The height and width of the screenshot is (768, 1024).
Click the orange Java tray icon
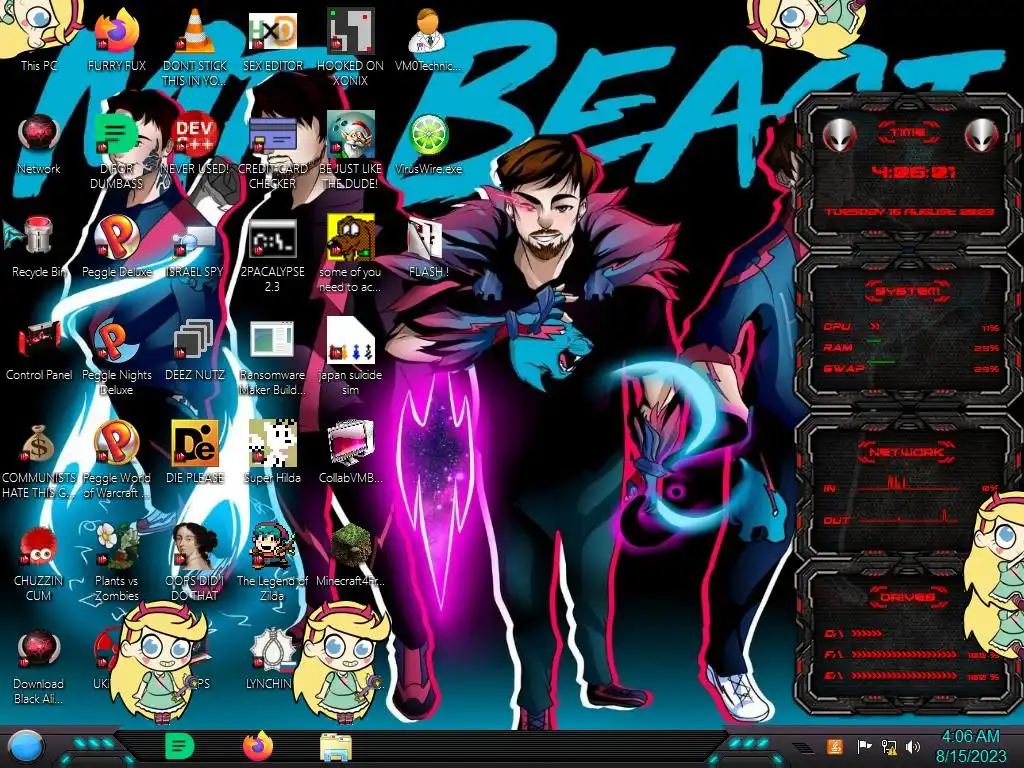pyautogui.click(x=835, y=746)
